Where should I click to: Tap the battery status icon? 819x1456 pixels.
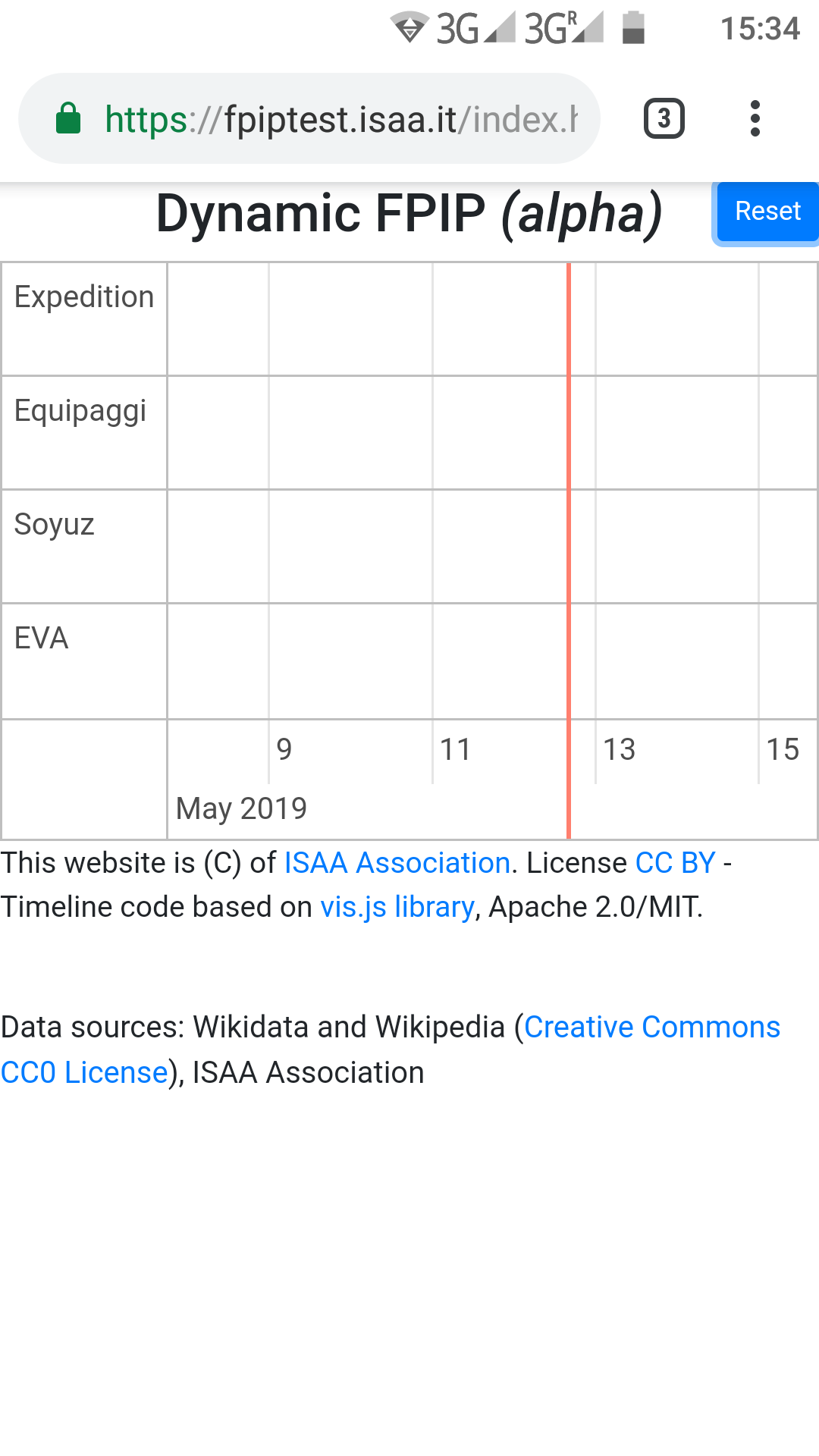(633, 29)
